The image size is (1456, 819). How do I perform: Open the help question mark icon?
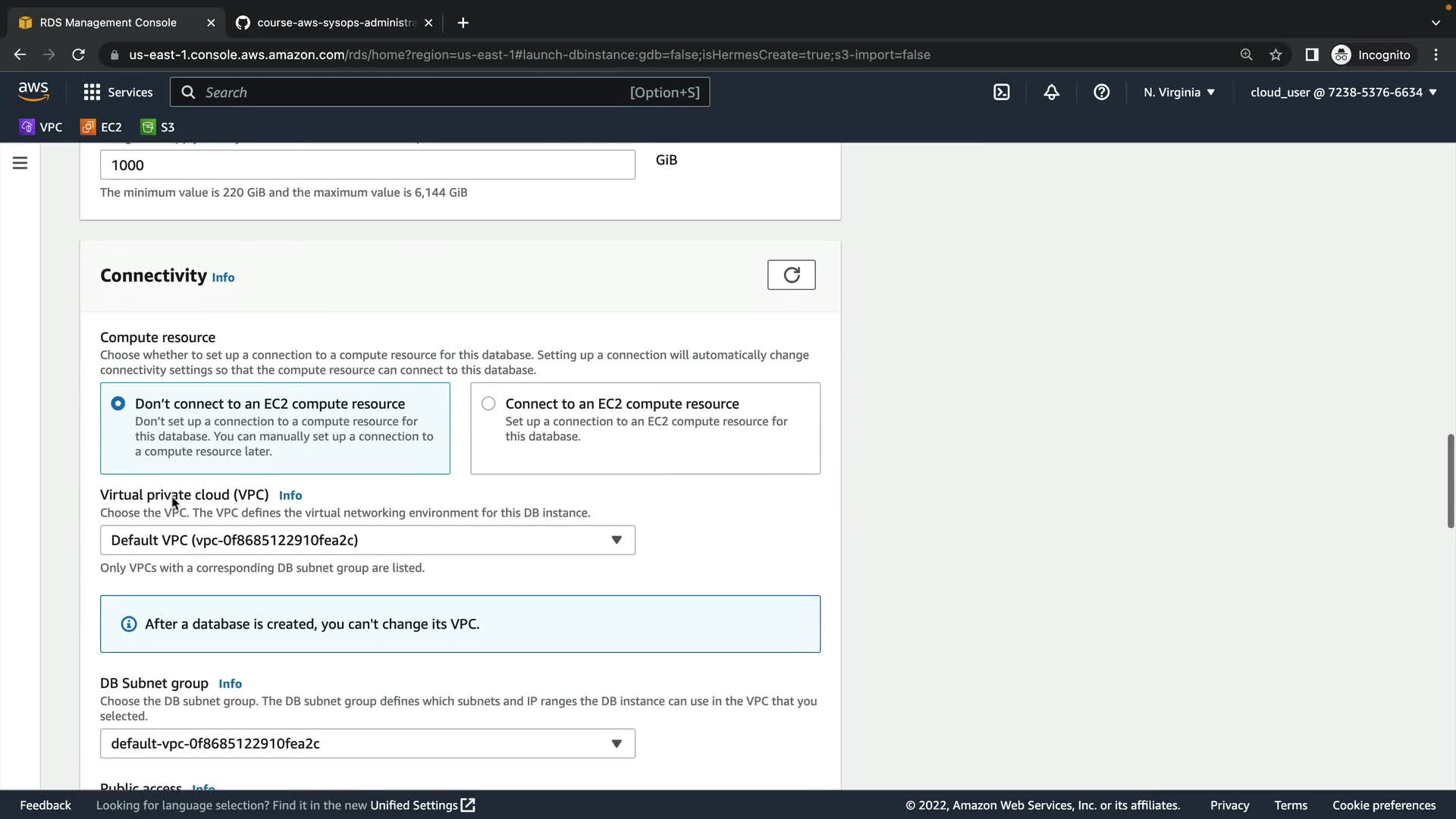[x=1101, y=93]
